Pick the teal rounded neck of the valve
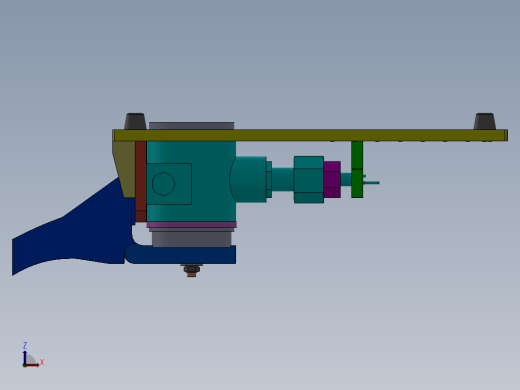Image resolution: width=520 pixels, height=390 pixels. point(248,179)
